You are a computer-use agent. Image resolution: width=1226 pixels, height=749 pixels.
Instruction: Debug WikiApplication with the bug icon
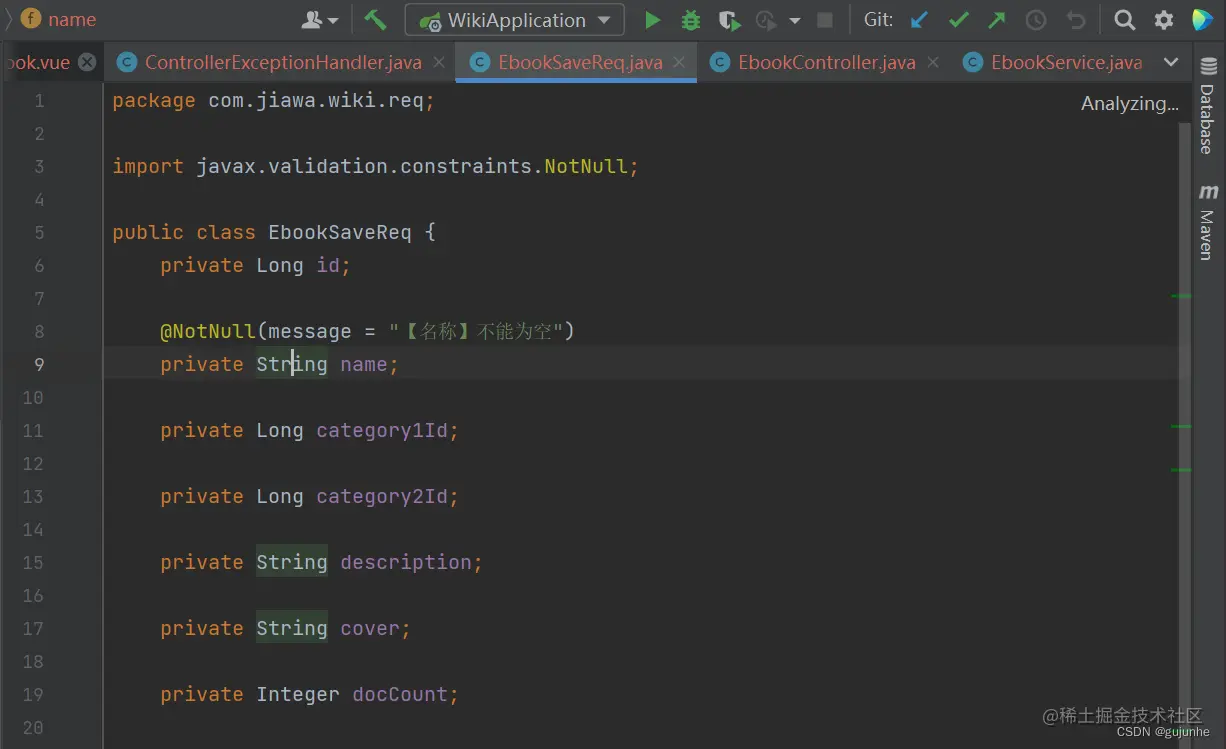(x=690, y=20)
